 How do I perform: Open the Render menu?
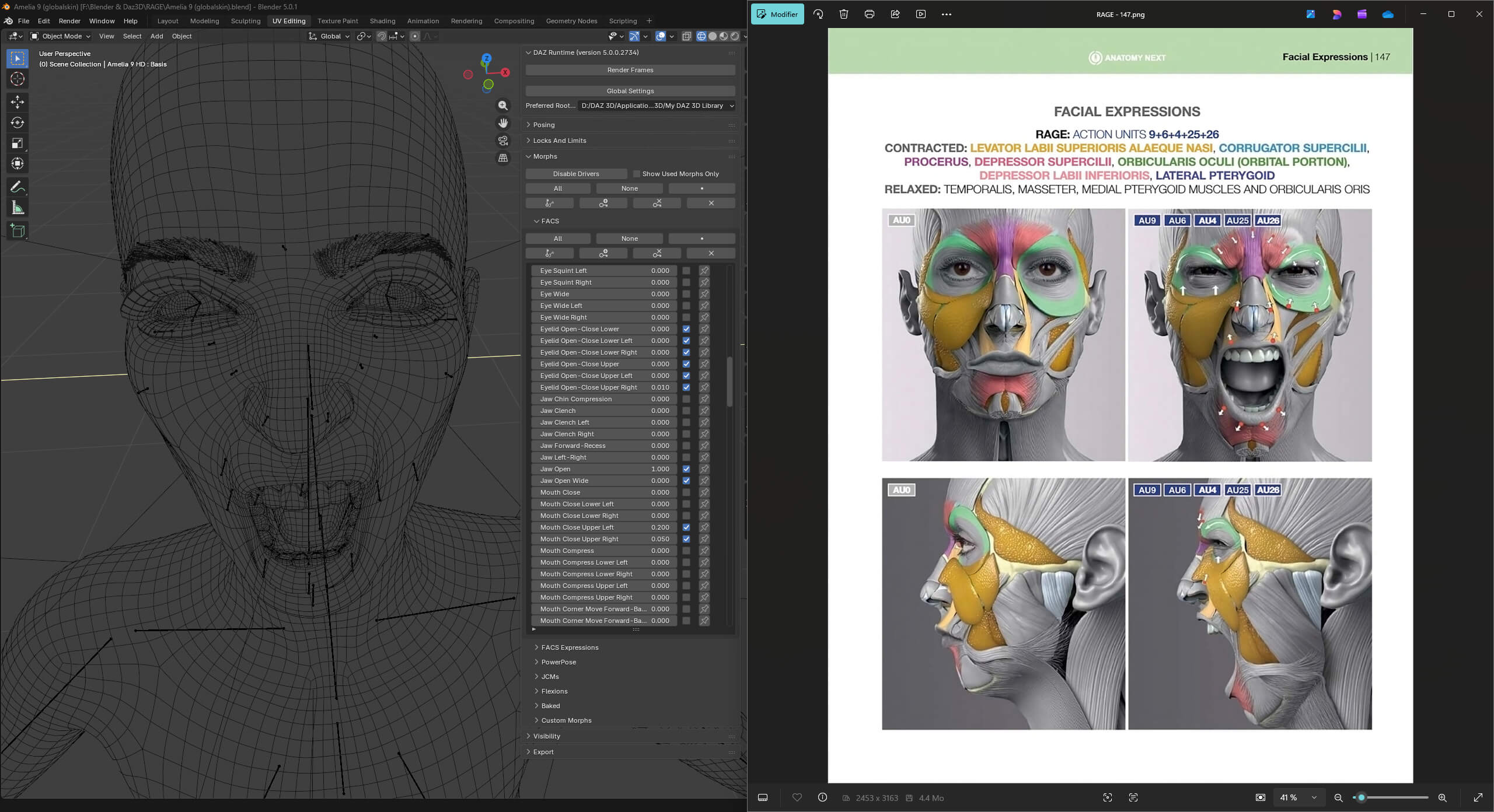tap(69, 21)
